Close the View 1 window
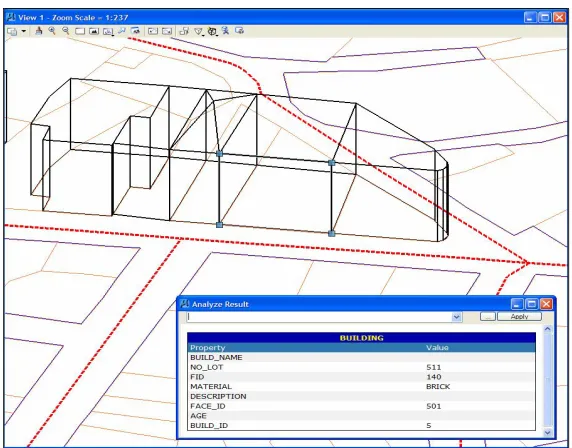Screen dimensions: 572x448 click(559, 17)
